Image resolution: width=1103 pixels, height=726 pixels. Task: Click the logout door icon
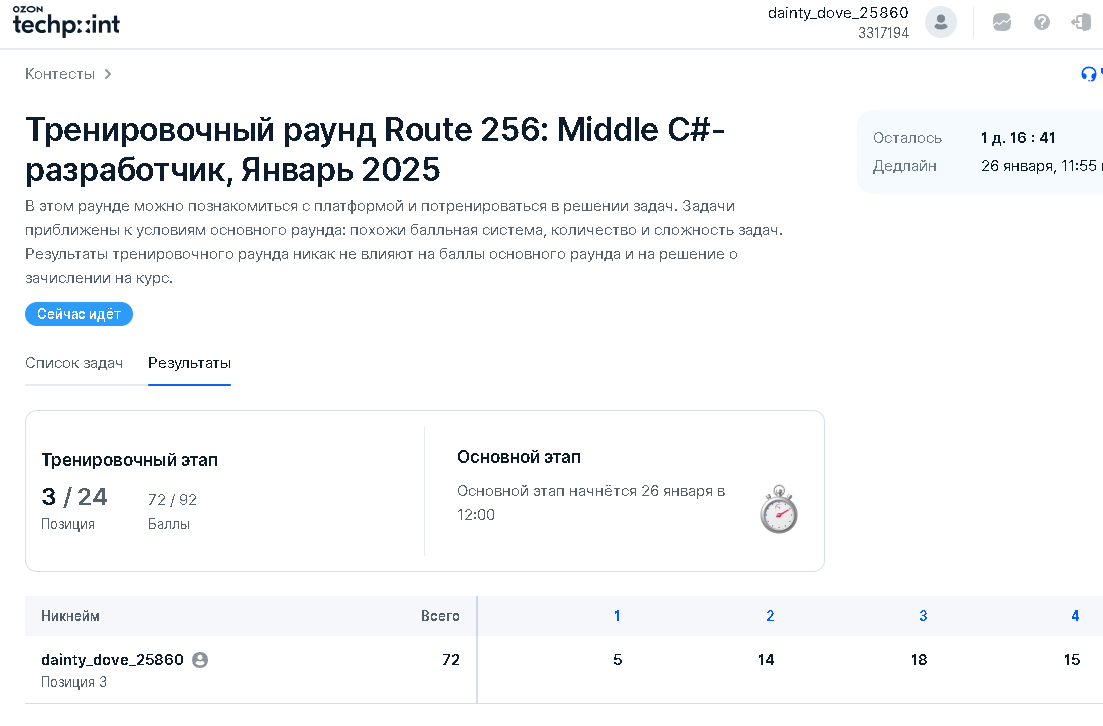click(1080, 22)
